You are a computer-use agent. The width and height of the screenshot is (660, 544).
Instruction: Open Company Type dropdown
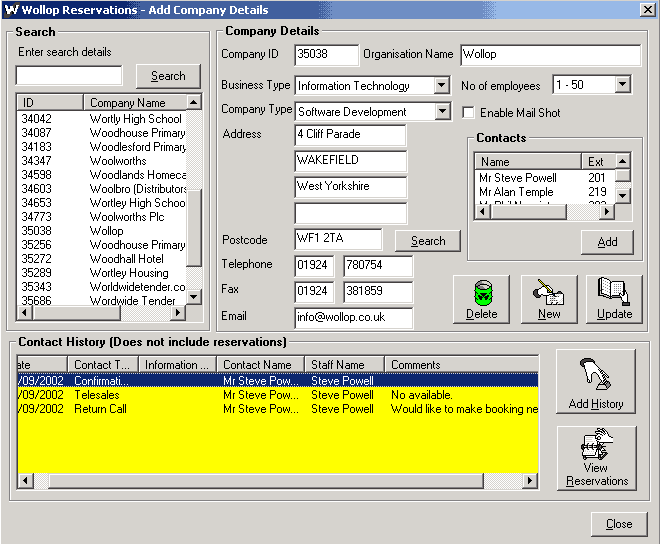[442, 112]
